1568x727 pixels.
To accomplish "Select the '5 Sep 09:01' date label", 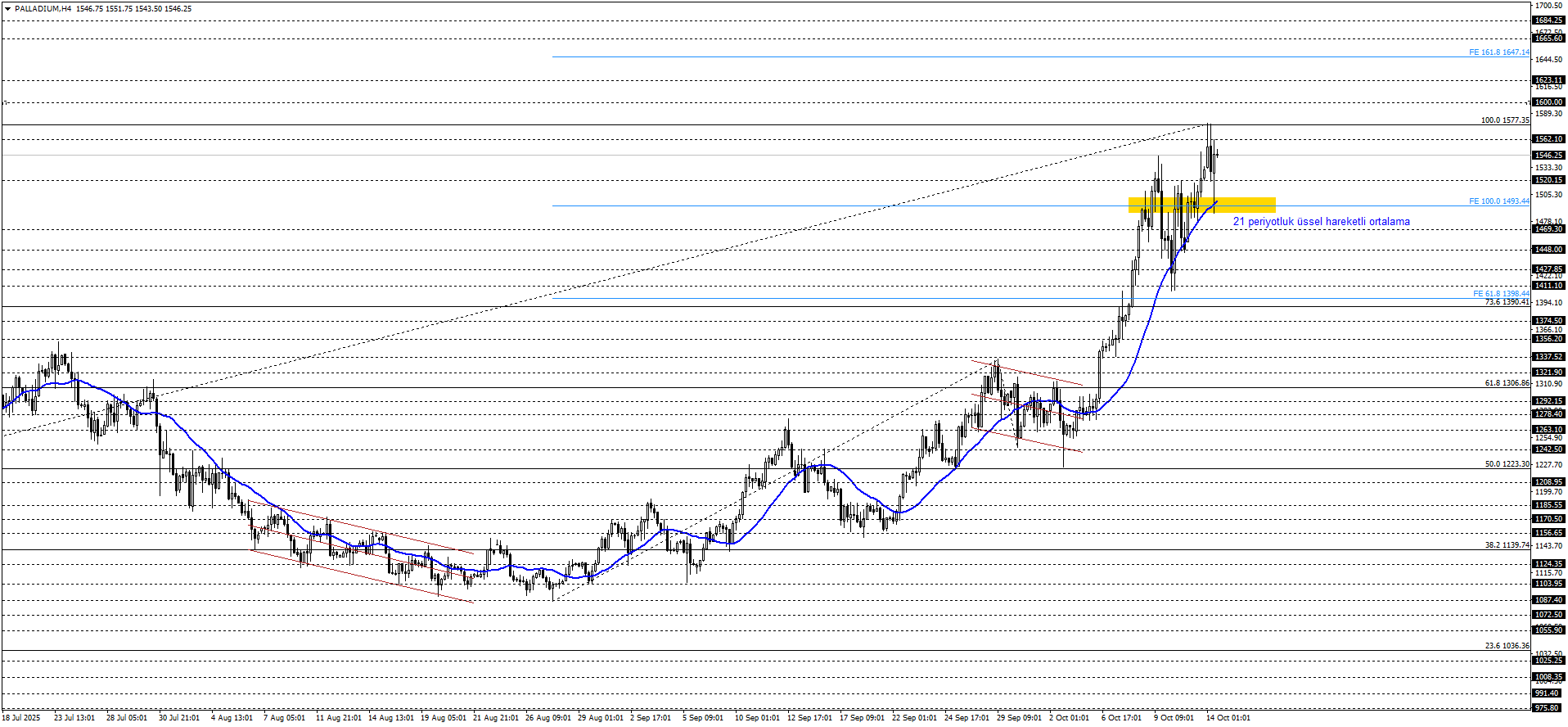I will pos(703,718).
